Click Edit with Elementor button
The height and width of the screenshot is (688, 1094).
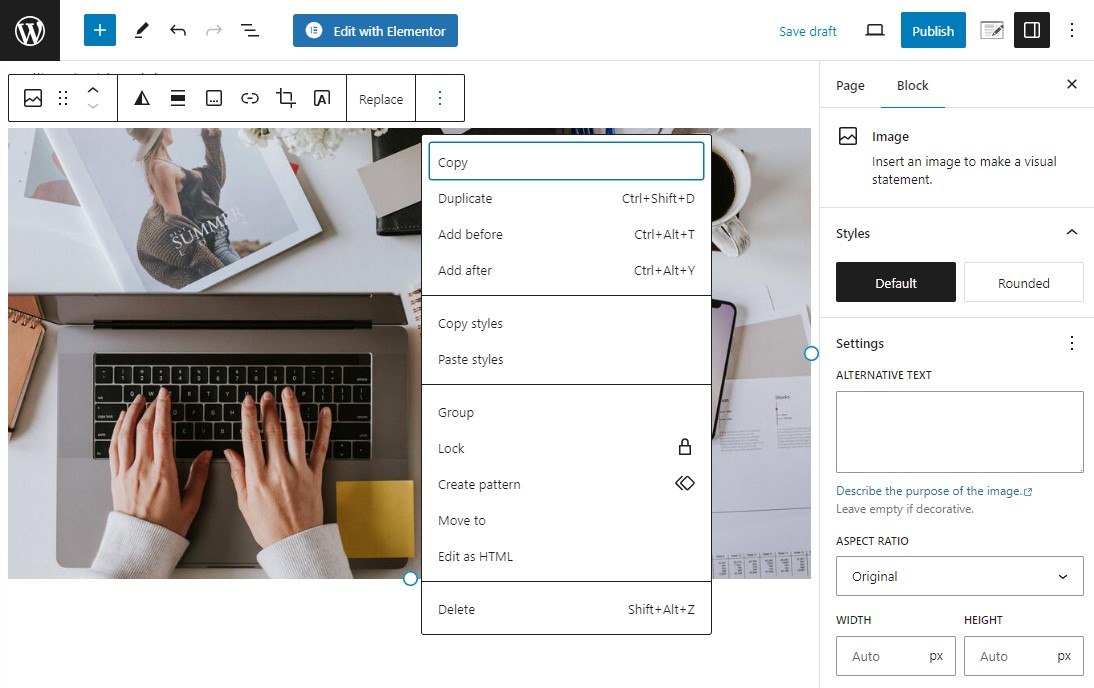click(375, 31)
